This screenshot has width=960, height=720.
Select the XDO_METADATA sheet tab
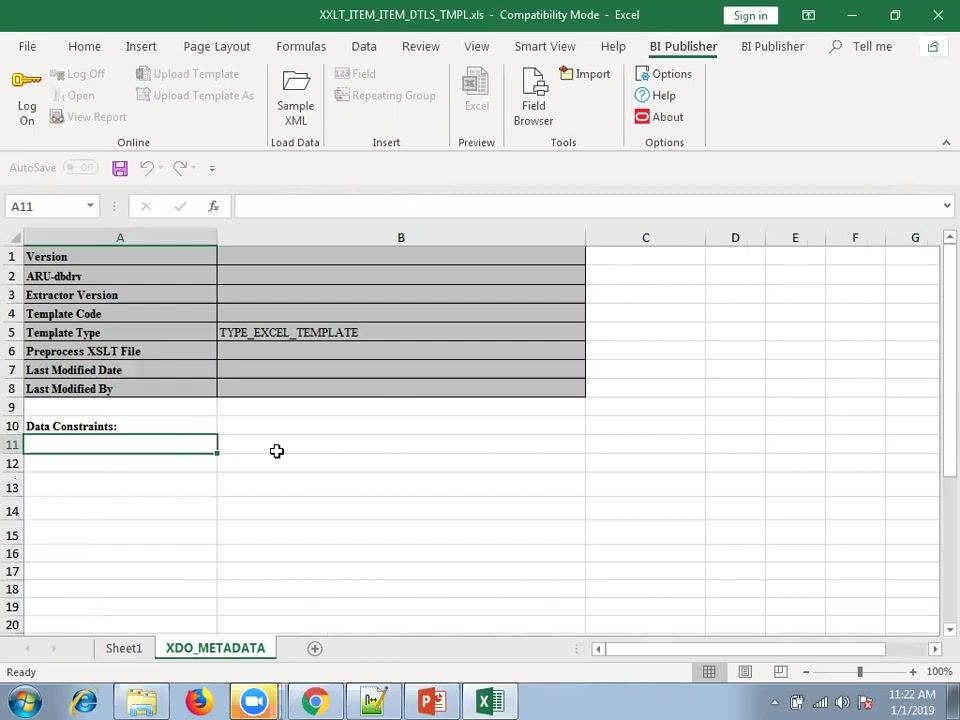click(216, 648)
